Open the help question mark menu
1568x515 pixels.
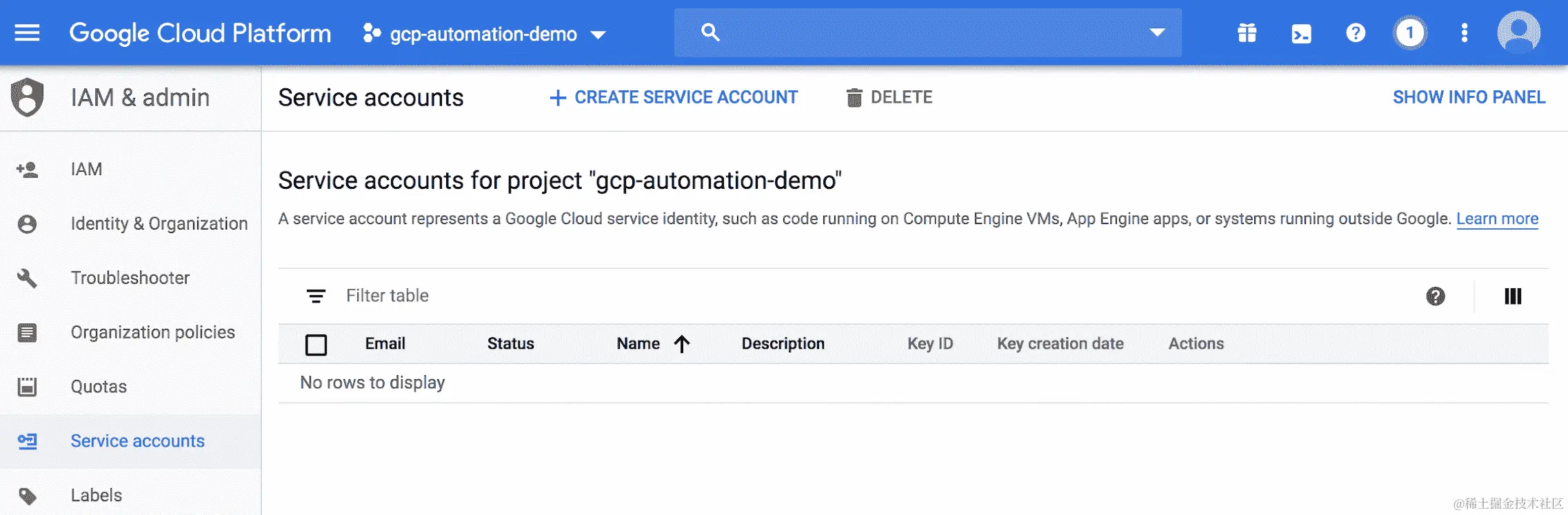pyautogui.click(x=1356, y=32)
